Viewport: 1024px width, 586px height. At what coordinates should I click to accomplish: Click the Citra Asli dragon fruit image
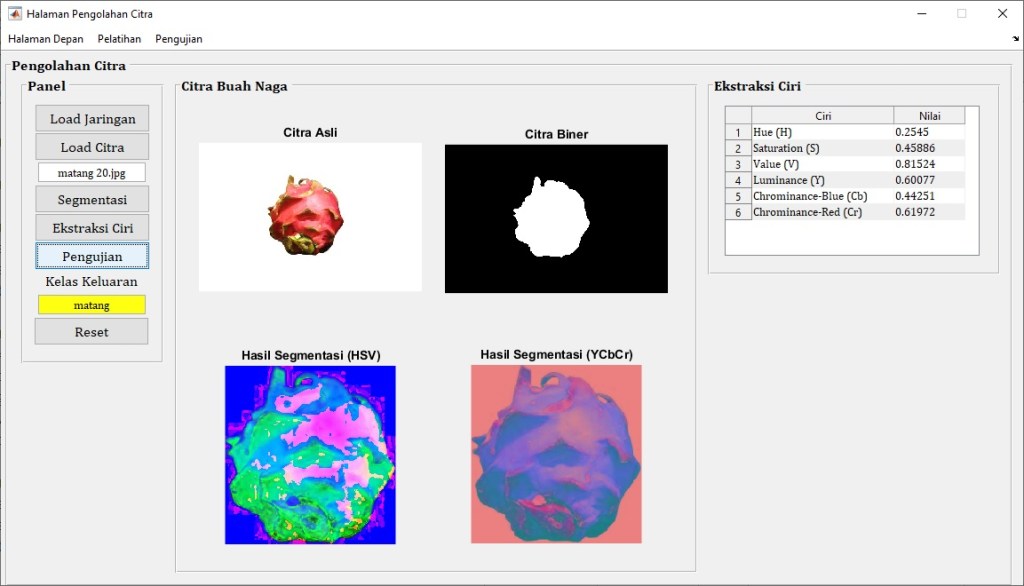310,217
